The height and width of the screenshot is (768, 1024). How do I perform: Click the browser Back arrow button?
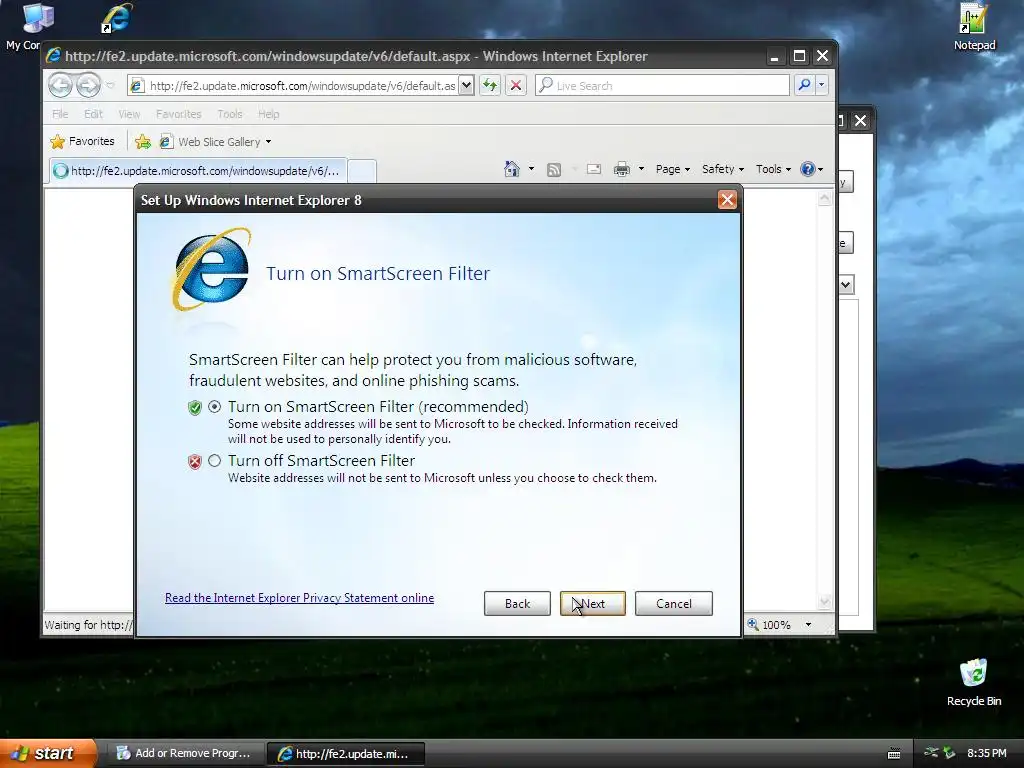pyautogui.click(x=60, y=85)
